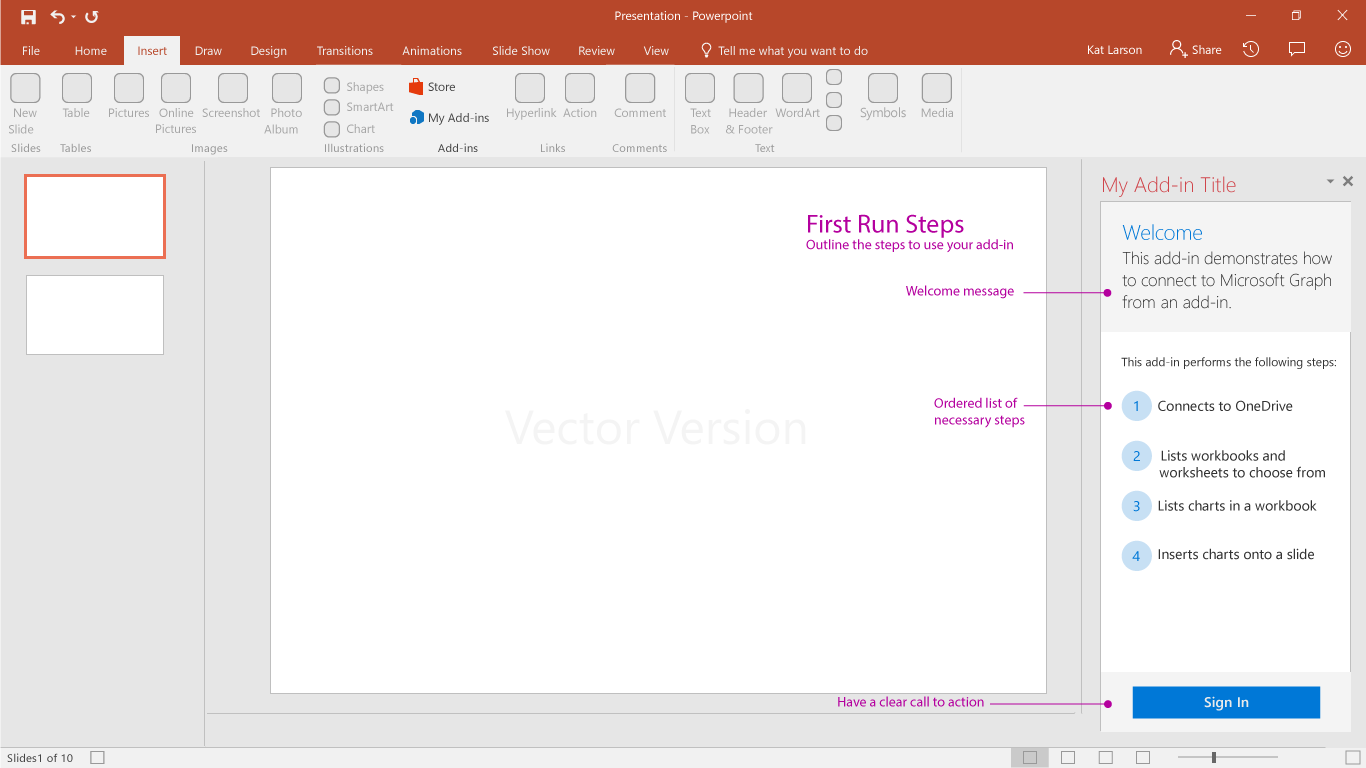The width and height of the screenshot is (1366, 768).
Task: Open the Undo history dropdown arrow
Action: [x=73, y=17]
